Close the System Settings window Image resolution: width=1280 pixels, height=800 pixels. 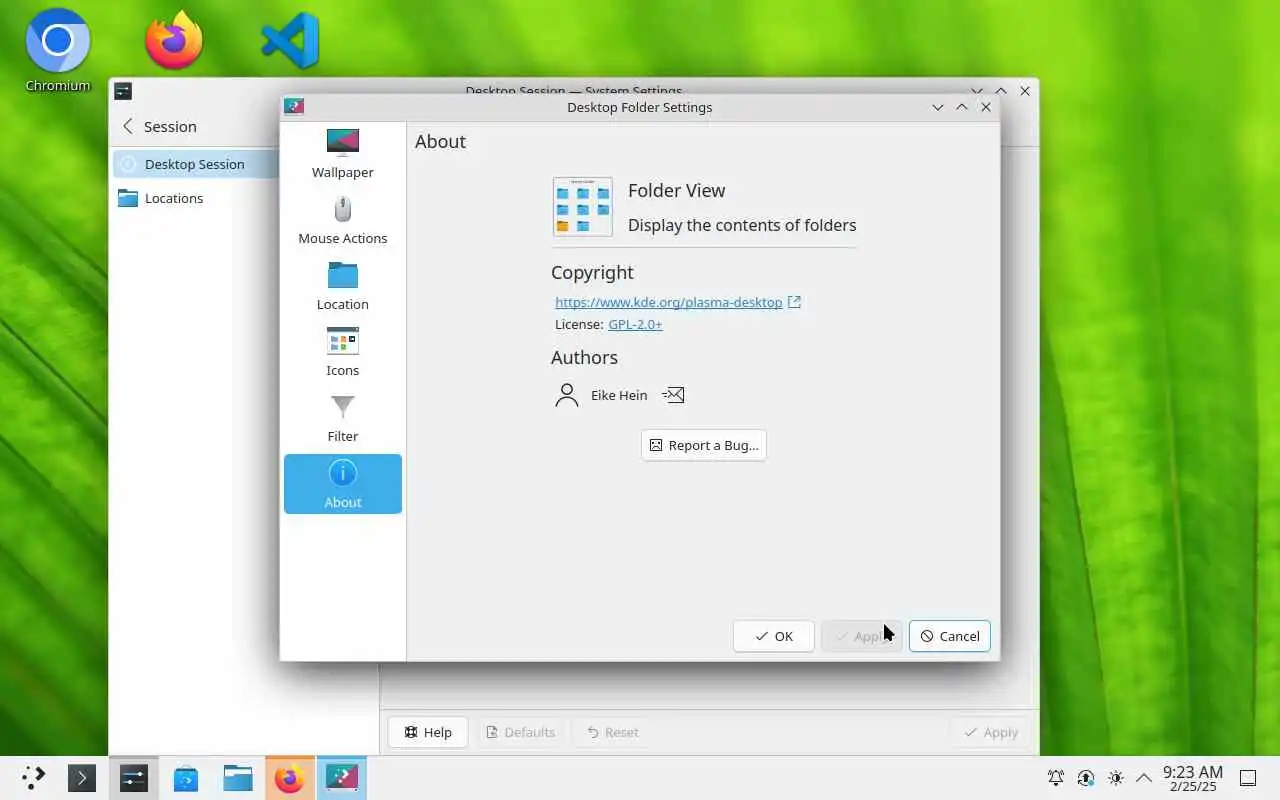[1025, 91]
